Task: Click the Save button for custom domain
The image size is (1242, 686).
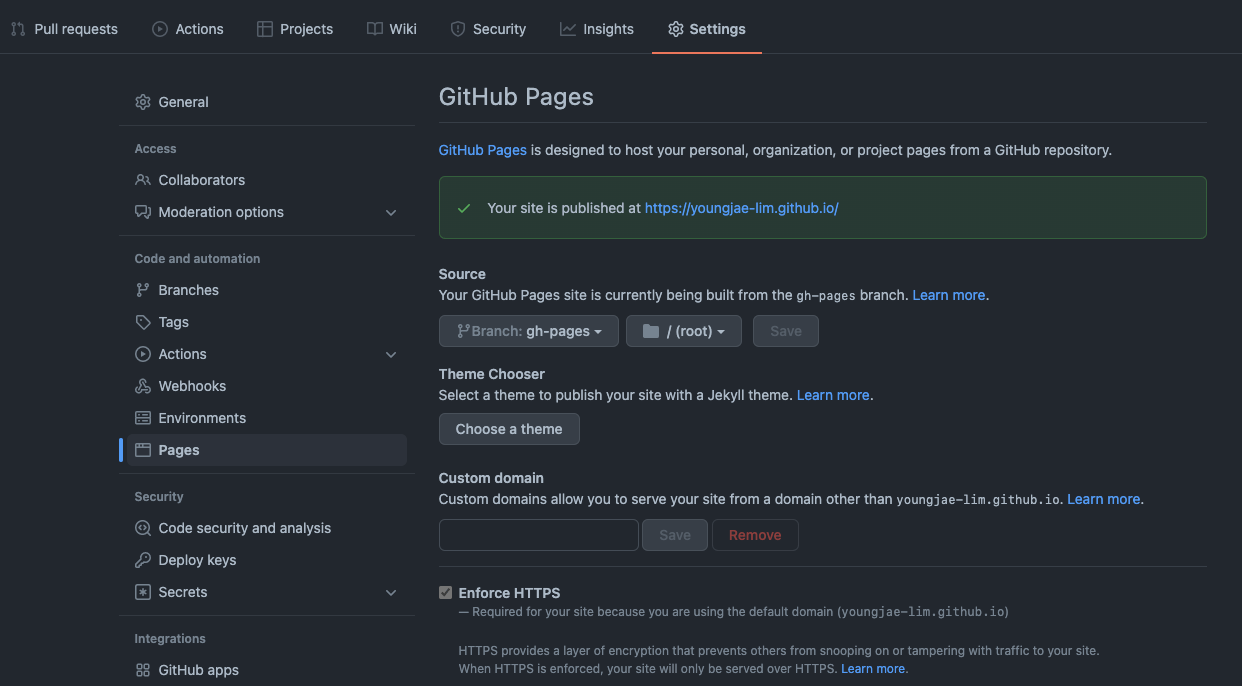Action: click(x=675, y=535)
